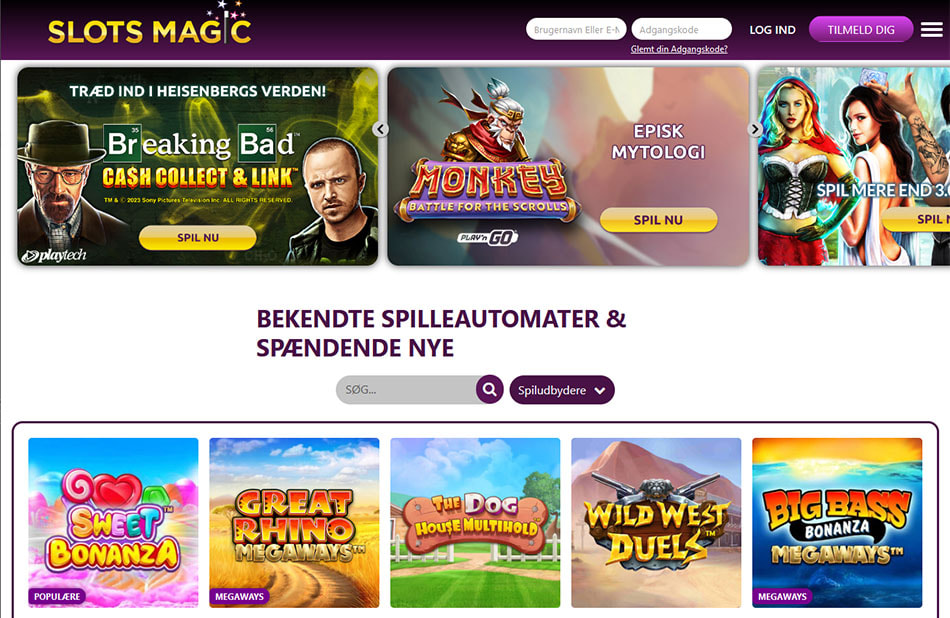Open the Sweet Bonanza game thumbnail
The width and height of the screenshot is (950, 618).
[113, 522]
